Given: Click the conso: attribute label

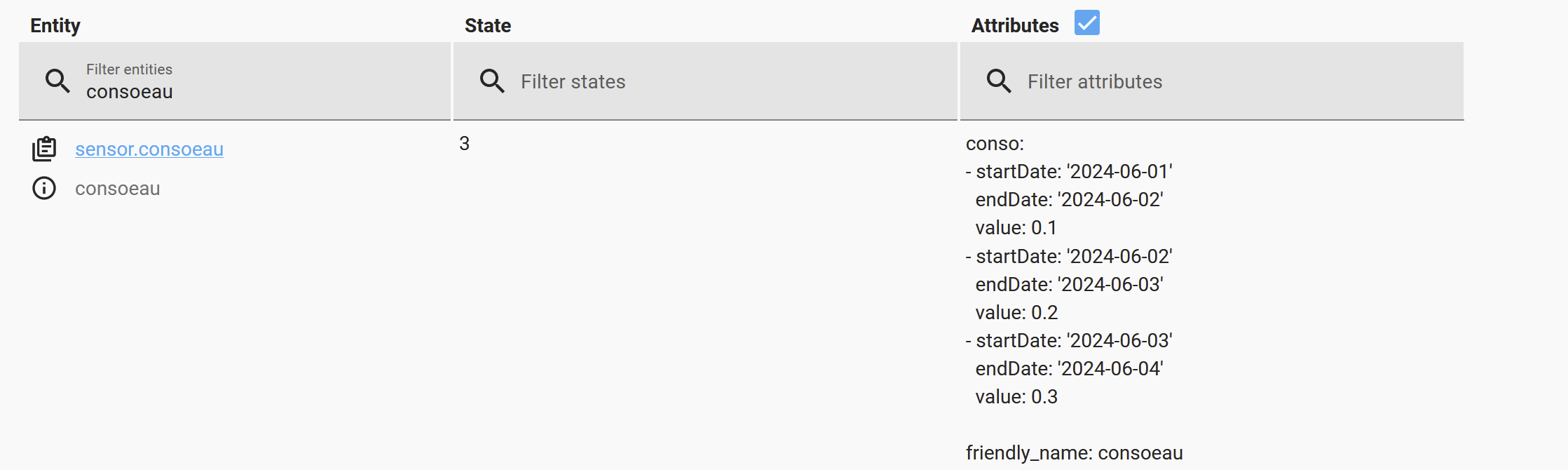Looking at the screenshot, I should [x=995, y=144].
